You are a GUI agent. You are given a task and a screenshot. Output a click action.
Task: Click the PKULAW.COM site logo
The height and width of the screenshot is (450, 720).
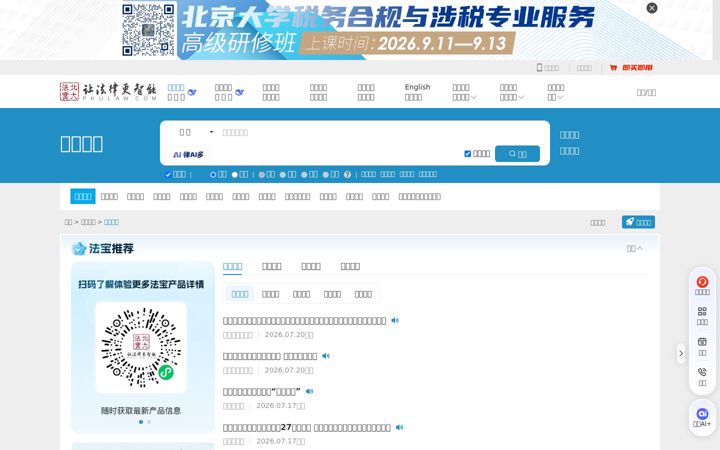click(108, 92)
